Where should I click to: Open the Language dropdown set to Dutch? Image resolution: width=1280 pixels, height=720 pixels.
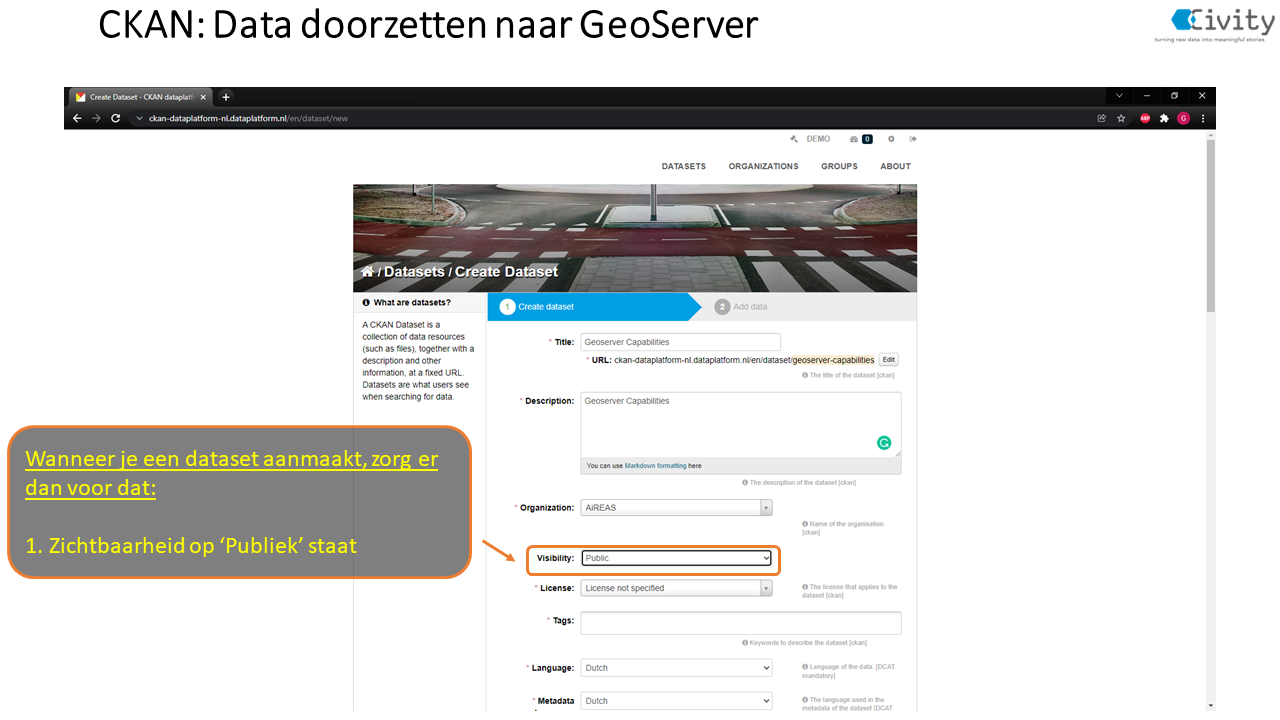[x=676, y=668]
